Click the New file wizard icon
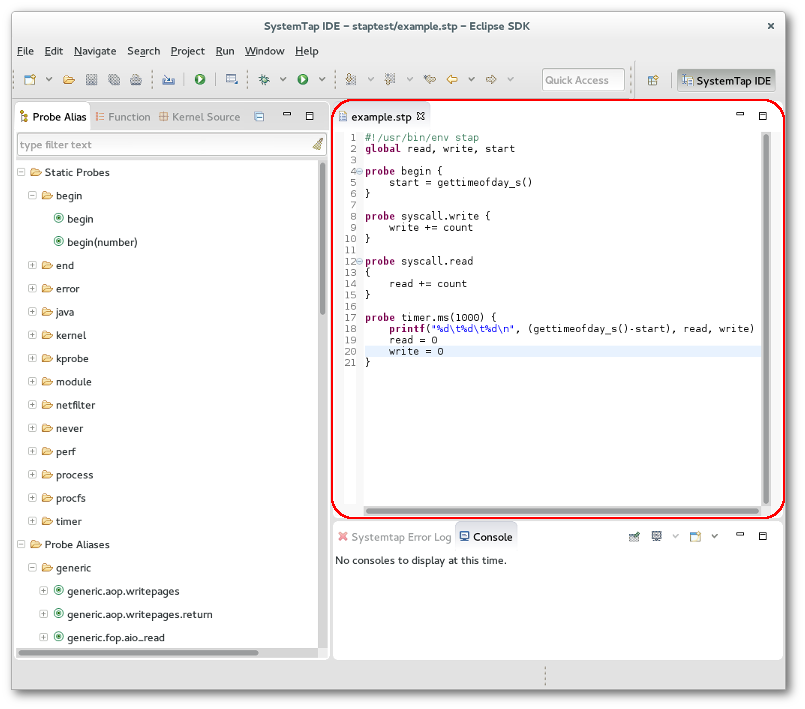Screen dimensions: 805x709 click(x=30, y=80)
